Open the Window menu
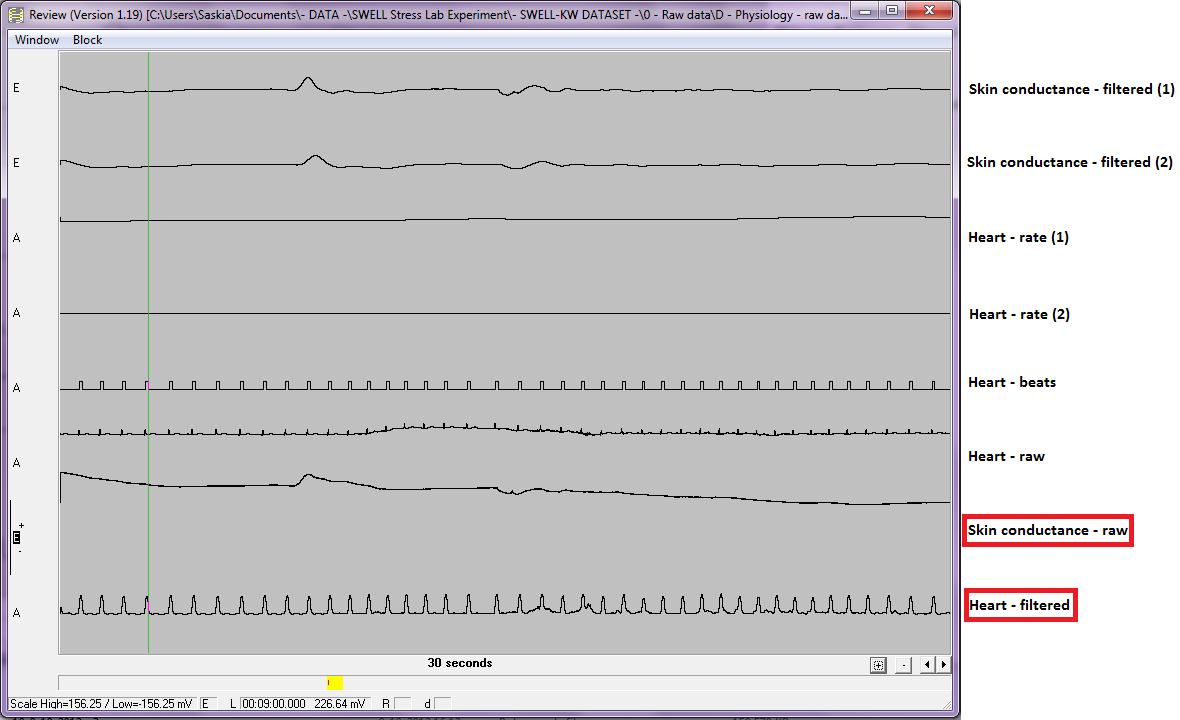The width and height of the screenshot is (1180, 720). [x=37, y=40]
